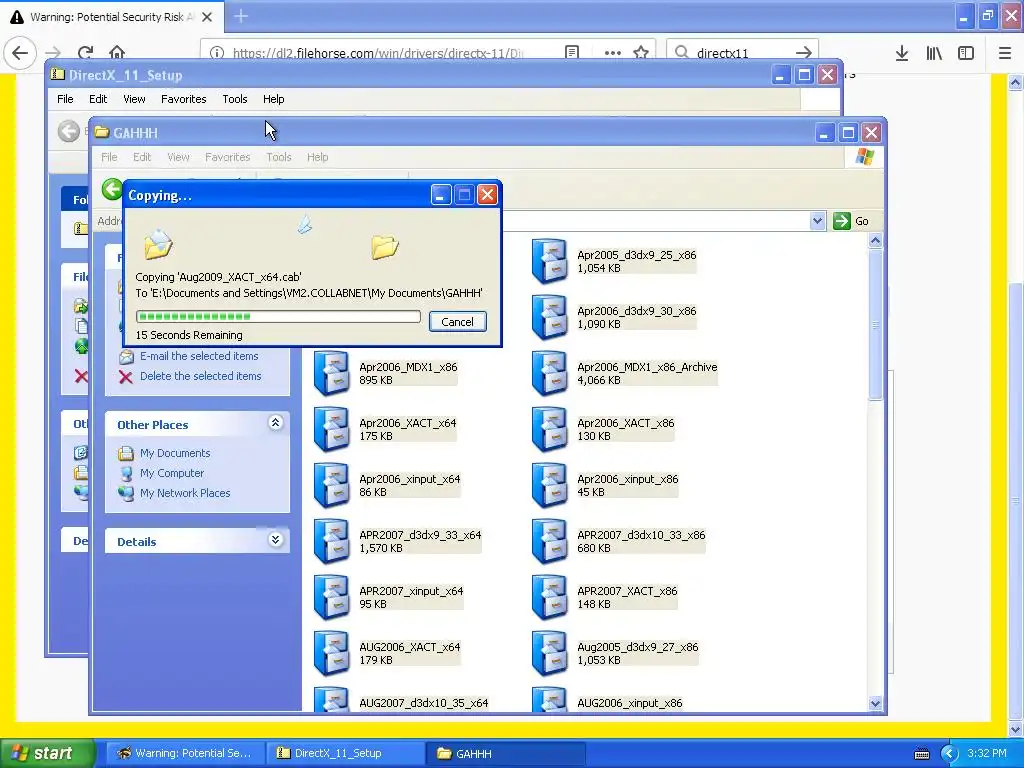The image size is (1024, 768).
Task: Click the GAHHH green back button
Action: [112, 189]
